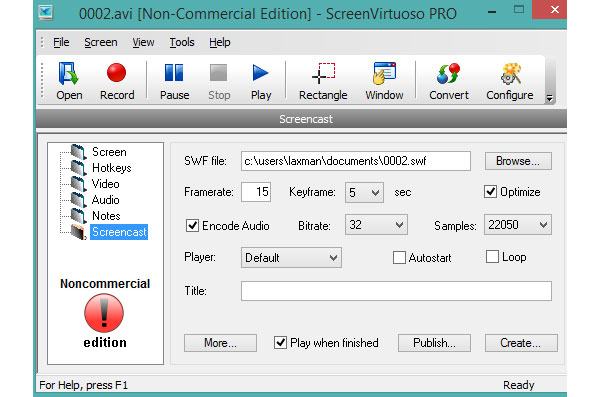Viewport: 600px width, 397px height.
Task: Click the menu bar drag handle
Action: tap(42, 42)
